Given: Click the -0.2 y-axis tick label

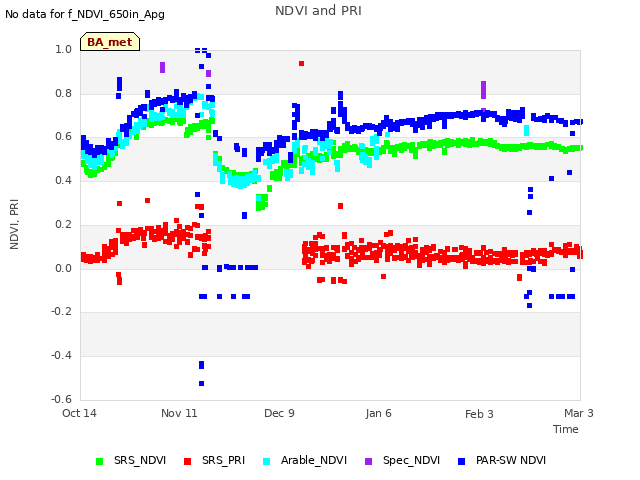Looking at the screenshot, I should tap(62, 311).
